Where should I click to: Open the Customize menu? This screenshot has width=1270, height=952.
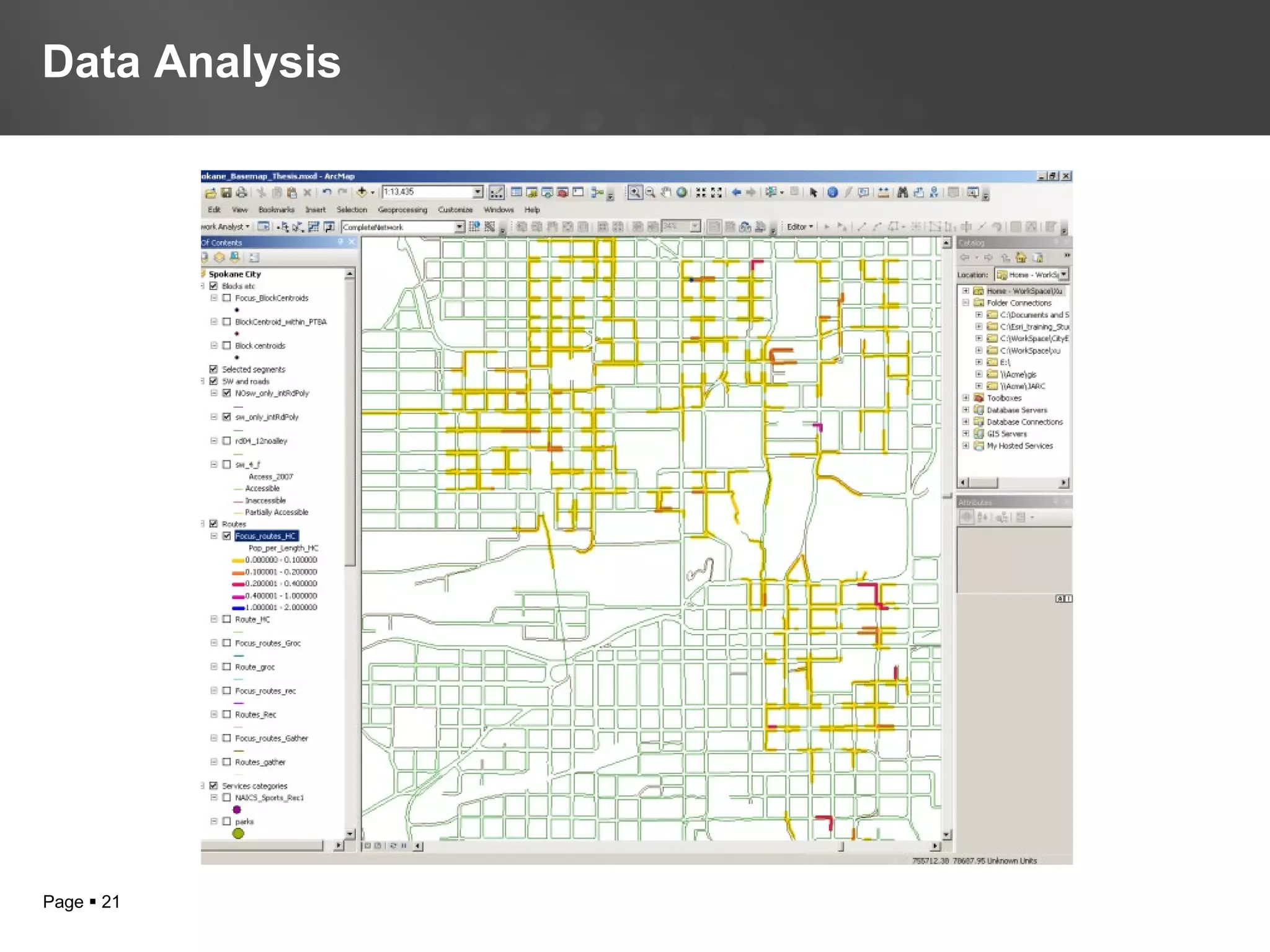coord(455,210)
